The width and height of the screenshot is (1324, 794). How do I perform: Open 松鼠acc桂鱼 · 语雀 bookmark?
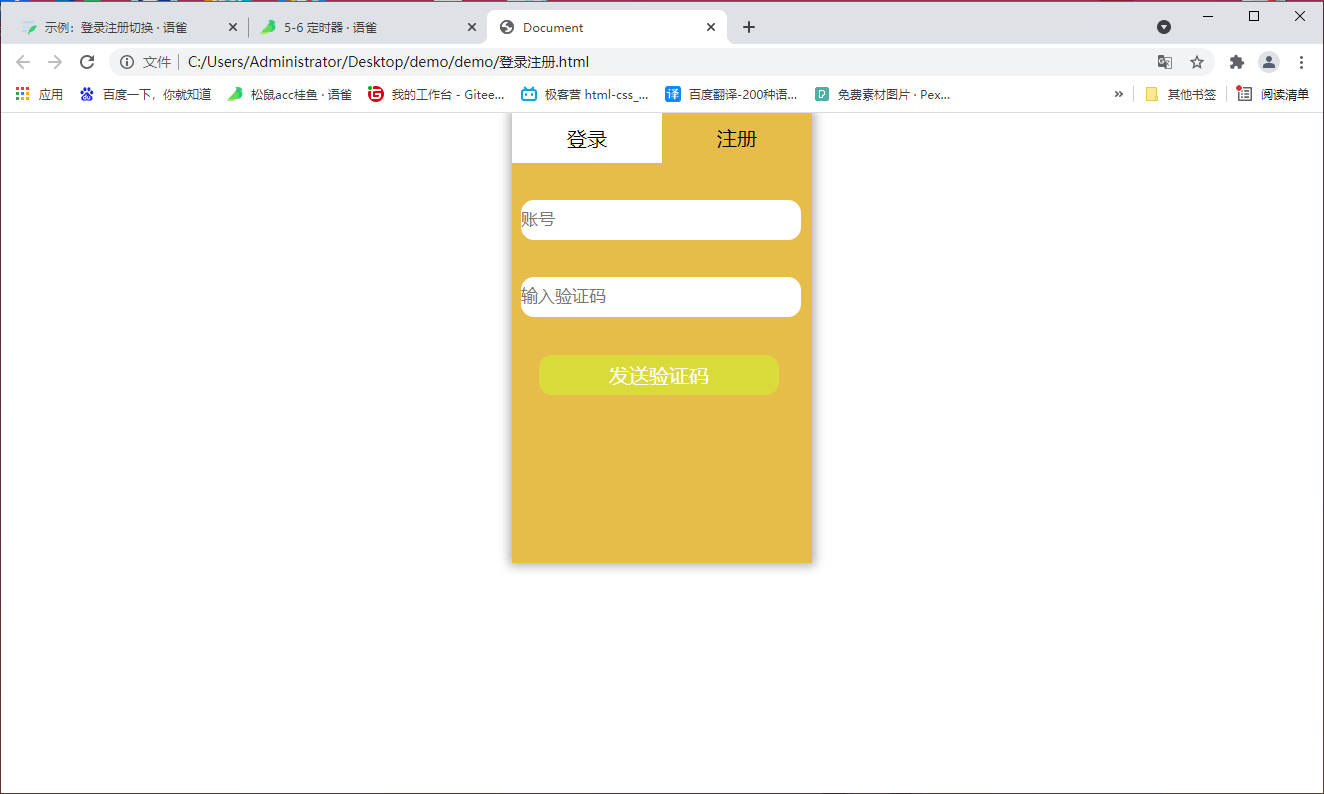pos(290,95)
